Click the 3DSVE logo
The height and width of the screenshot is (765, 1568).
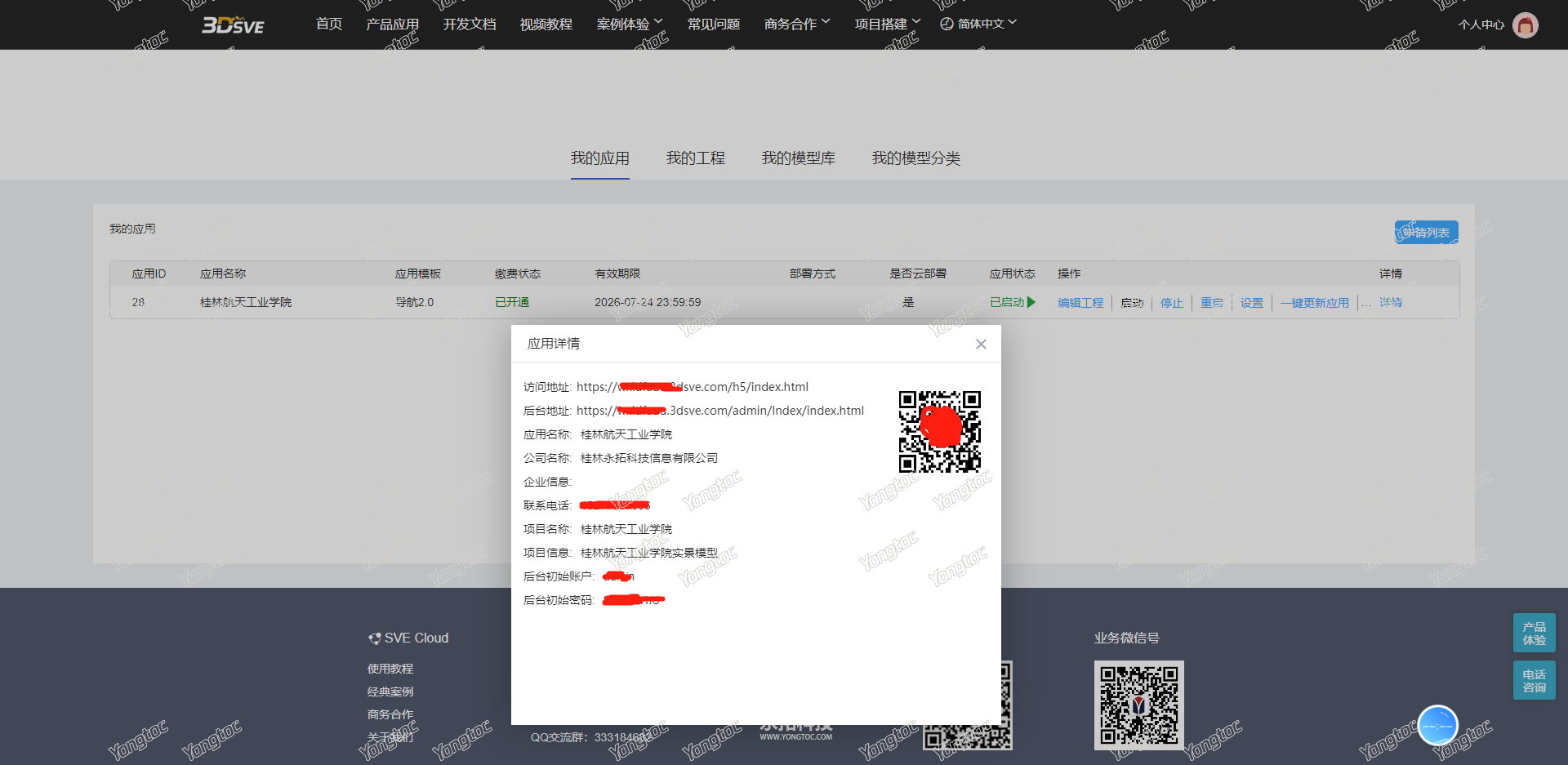tap(233, 25)
